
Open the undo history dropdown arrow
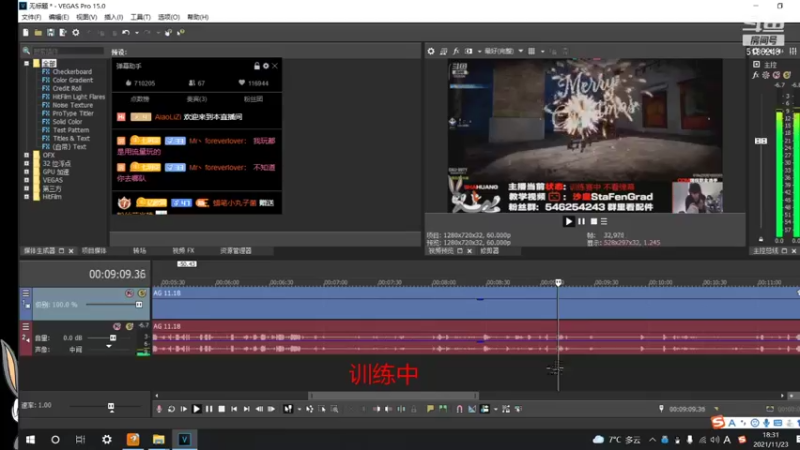tap(136, 33)
